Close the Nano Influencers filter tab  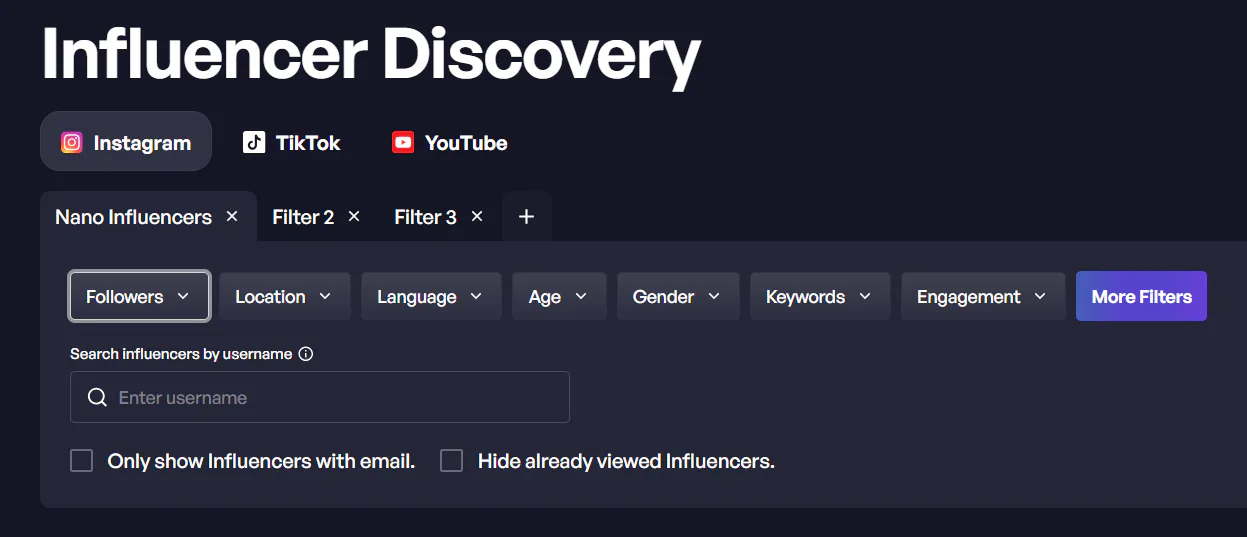(232, 216)
